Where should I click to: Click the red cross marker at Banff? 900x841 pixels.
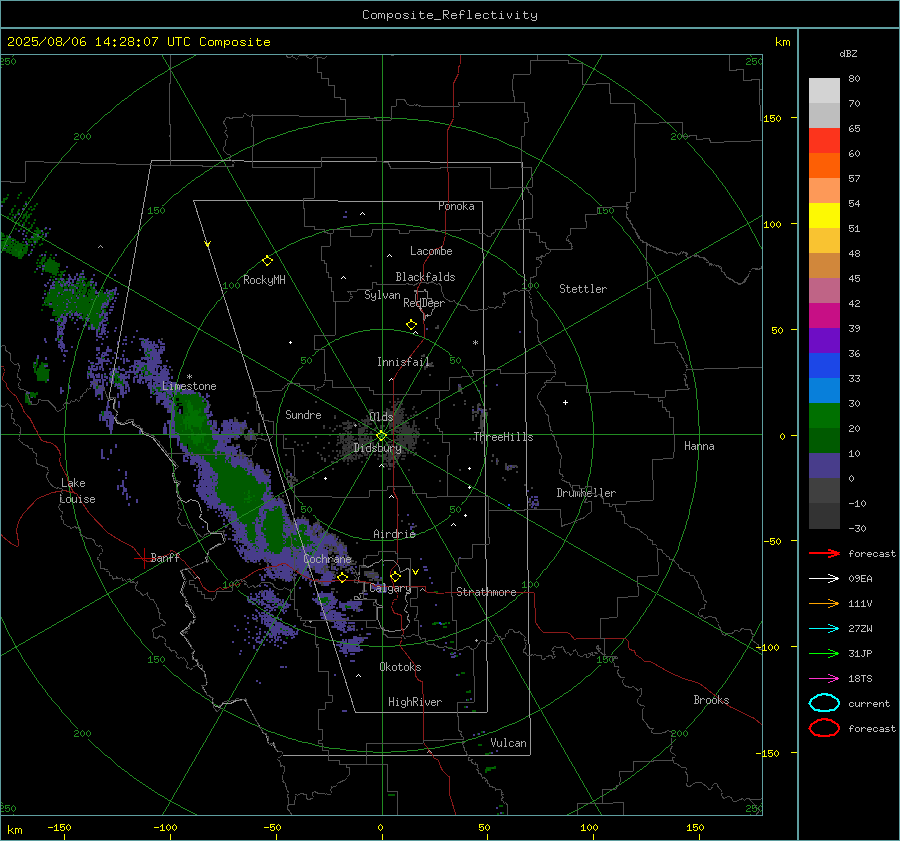[142, 558]
